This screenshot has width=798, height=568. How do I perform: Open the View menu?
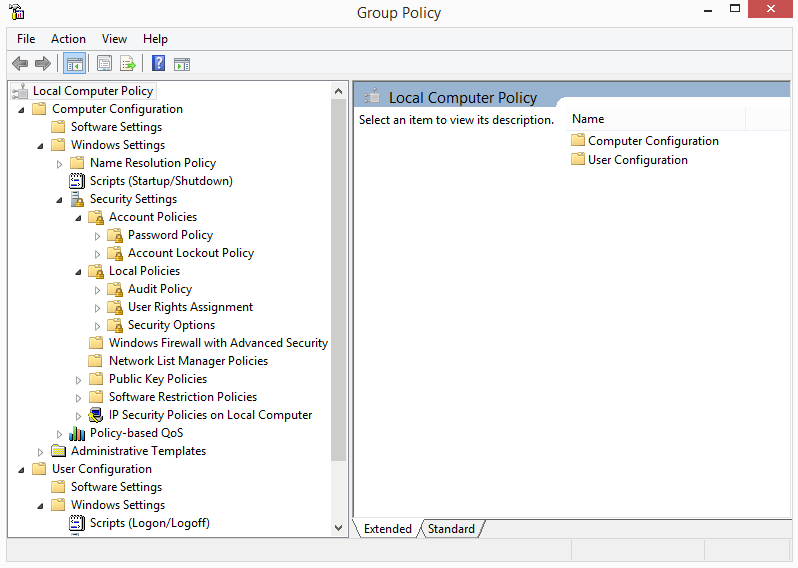(114, 39)
